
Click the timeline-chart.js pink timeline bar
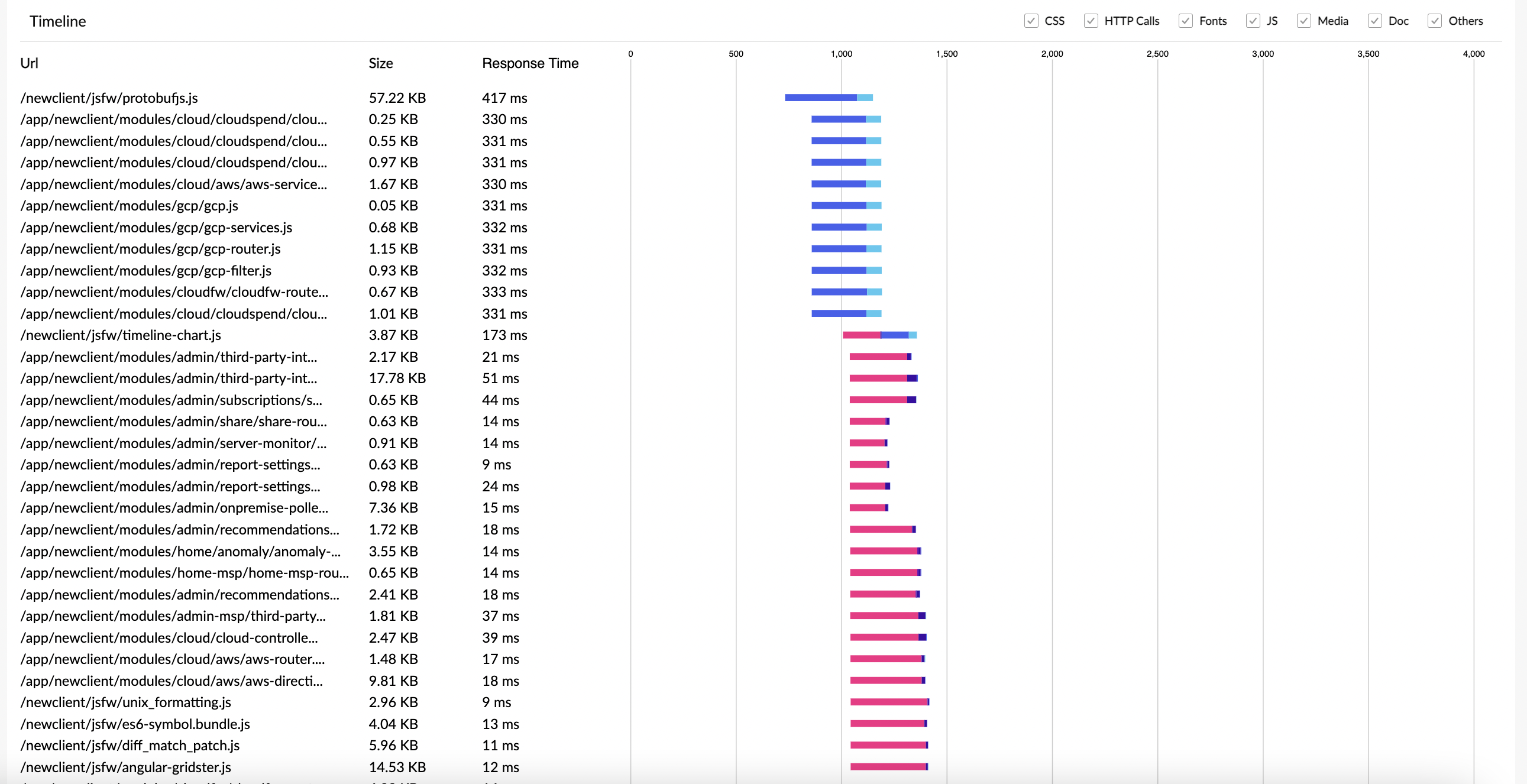coord(861,335)
